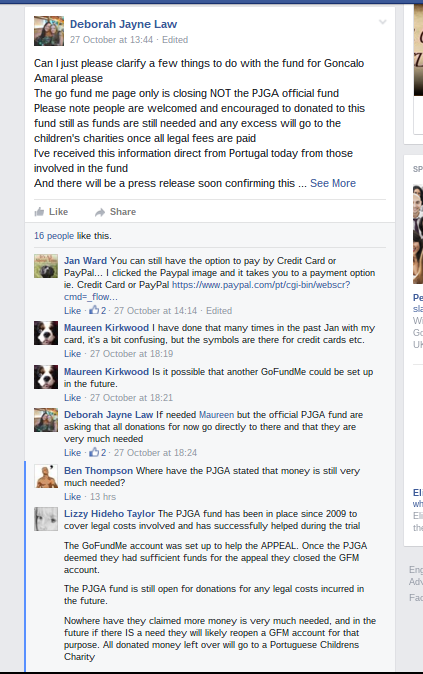View the 16 people who liked

(54, 236)
